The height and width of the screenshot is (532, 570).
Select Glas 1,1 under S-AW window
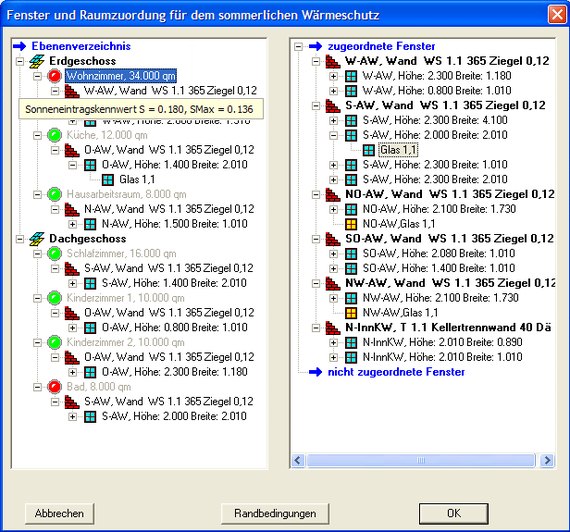[x=399, y=150]
